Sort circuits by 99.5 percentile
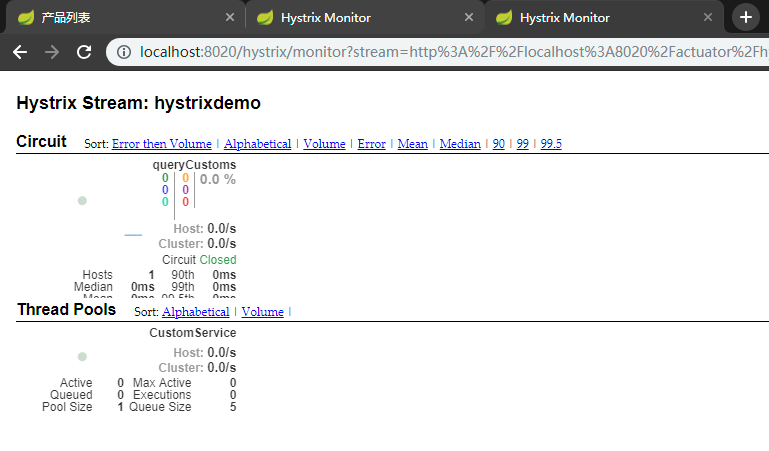This screenshot has height=451, width=769. coord(551,144)
